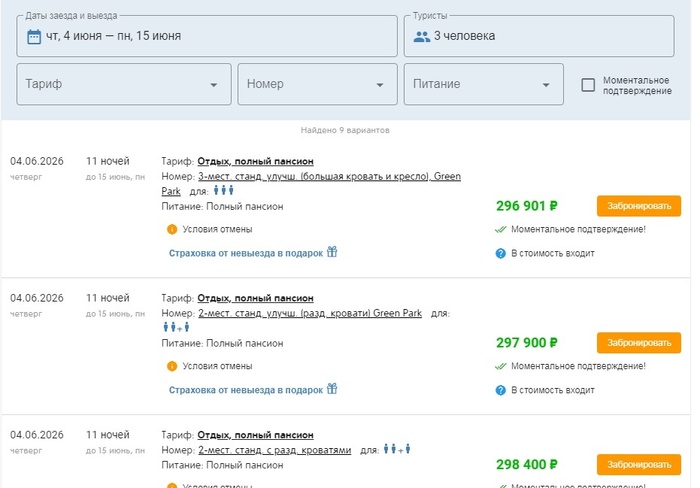Click the calendar icon in dates field
Screen dimensions: 700x488
tap(33, 36)
